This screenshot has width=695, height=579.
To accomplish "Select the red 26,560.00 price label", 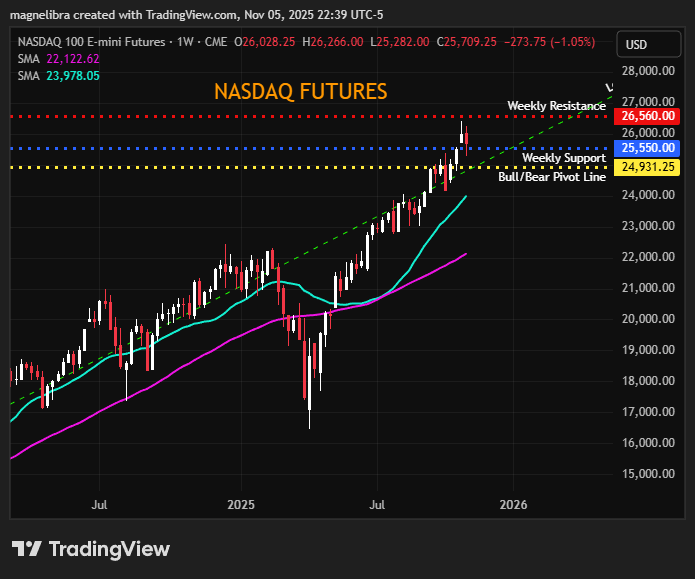I will (x=647, y=116).
